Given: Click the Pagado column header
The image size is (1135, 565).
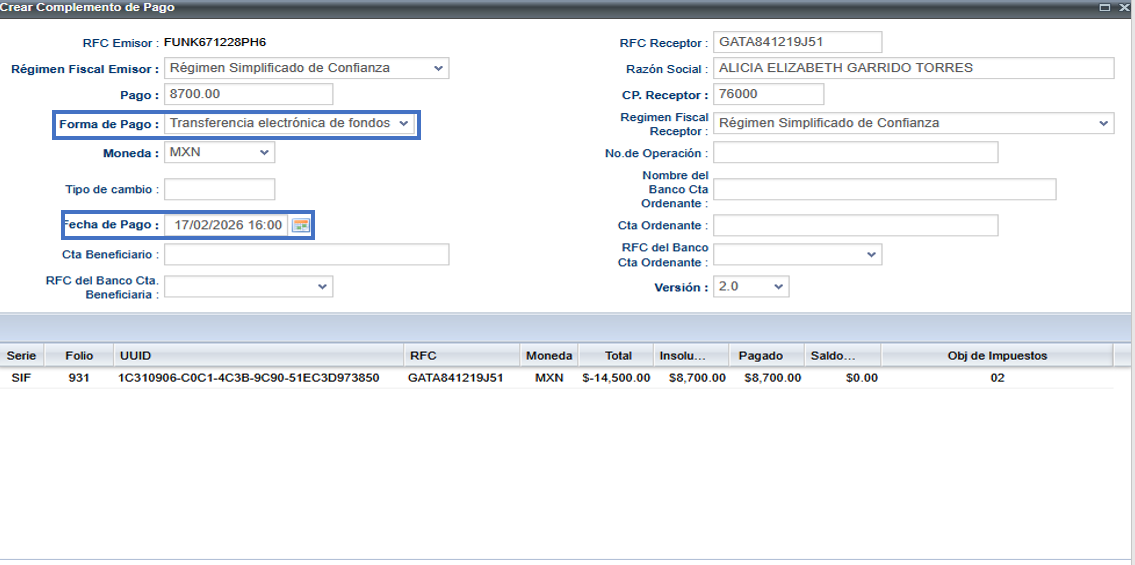Looking at the screenshot, I should click(x=760, y=356).
